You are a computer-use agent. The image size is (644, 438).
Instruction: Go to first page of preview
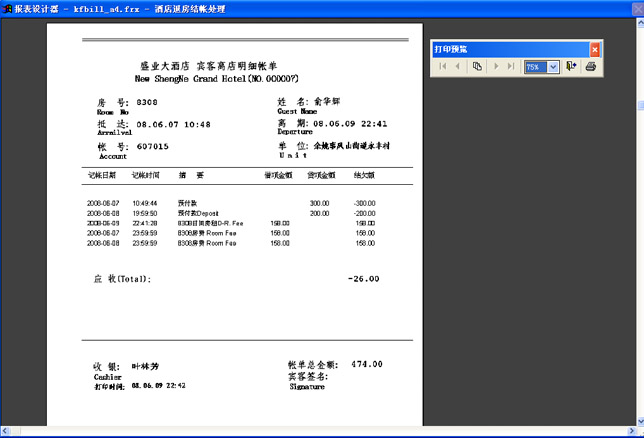tap(443, 66)
